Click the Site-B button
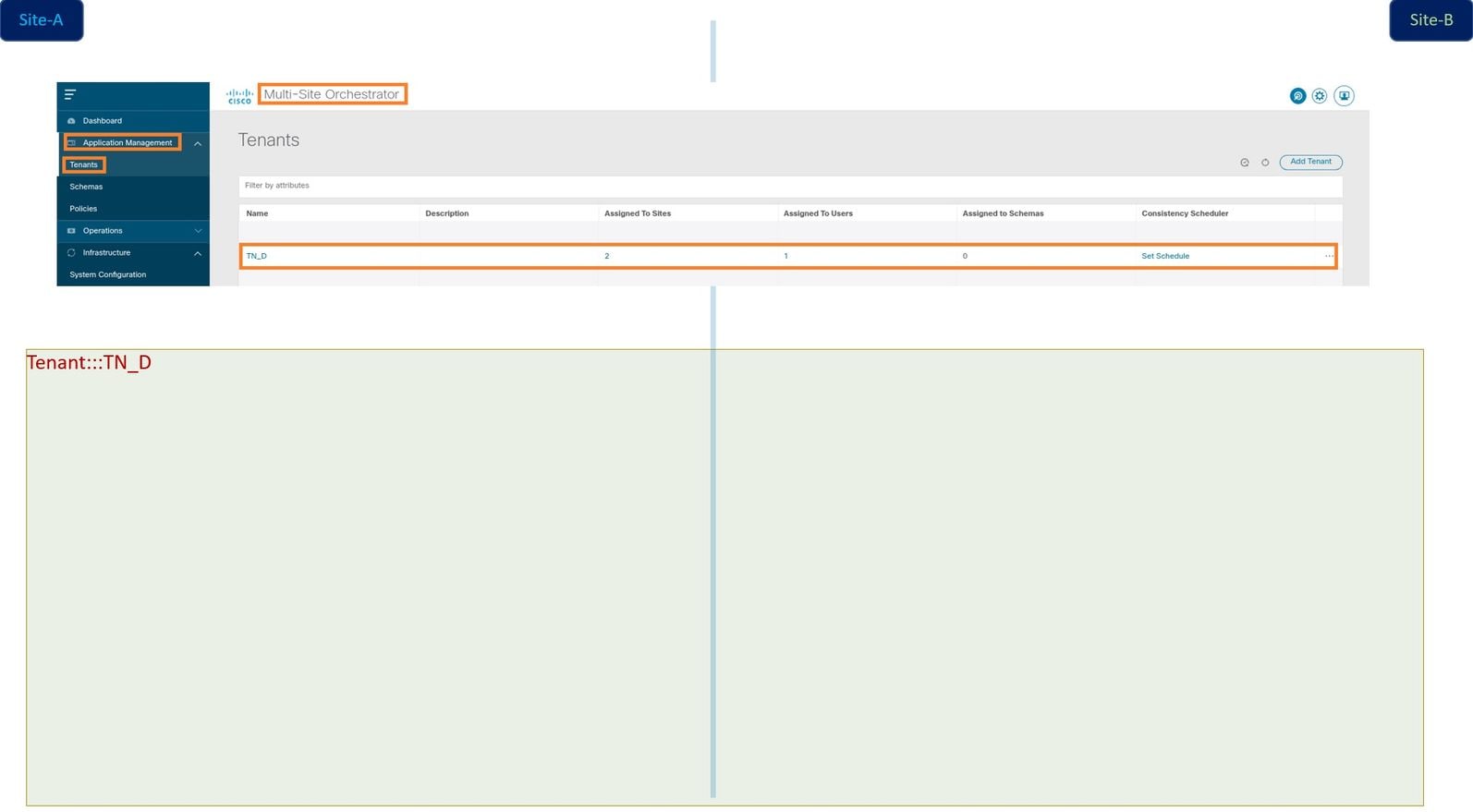1473x812 pixels. coord(1430,20)
